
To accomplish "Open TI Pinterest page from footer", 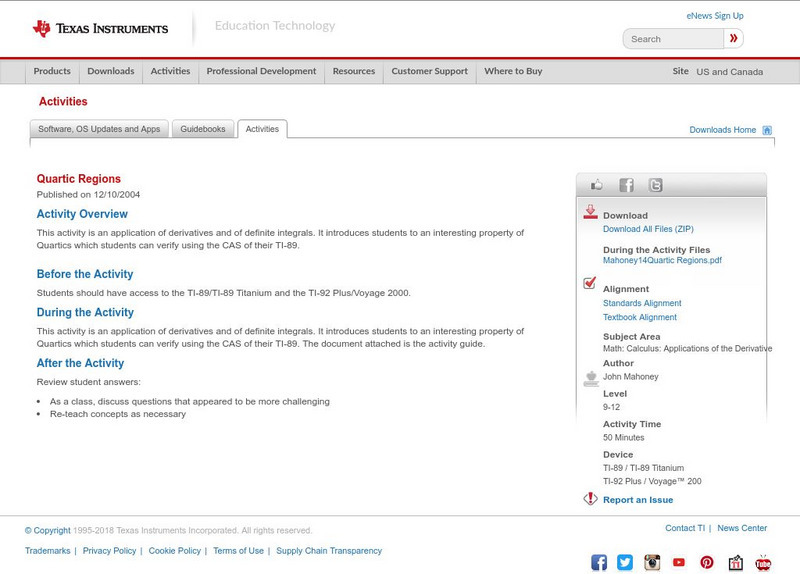I will 707,562.
